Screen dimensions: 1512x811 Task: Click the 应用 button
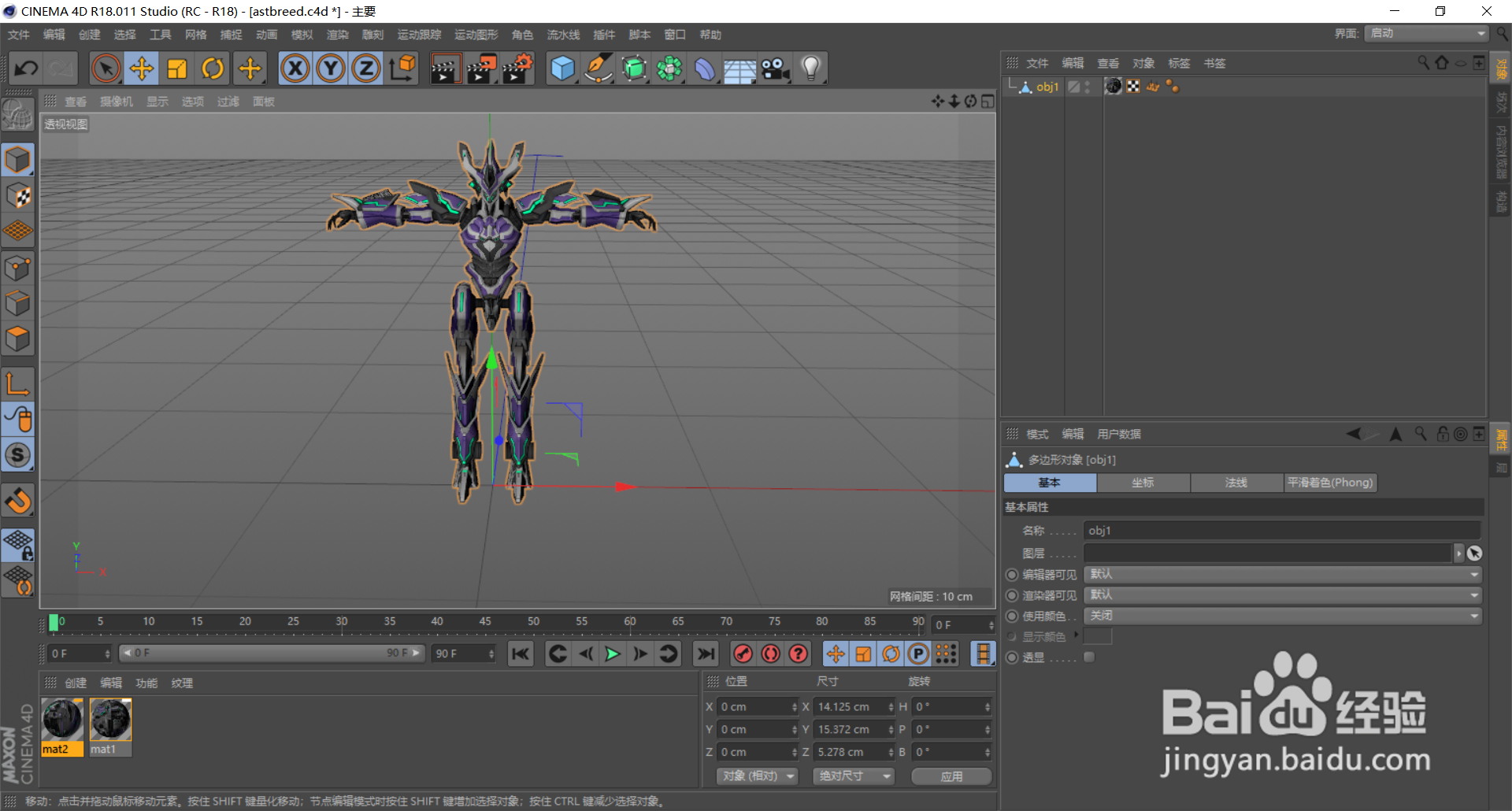pyautogui.click(x=951, y=776)
